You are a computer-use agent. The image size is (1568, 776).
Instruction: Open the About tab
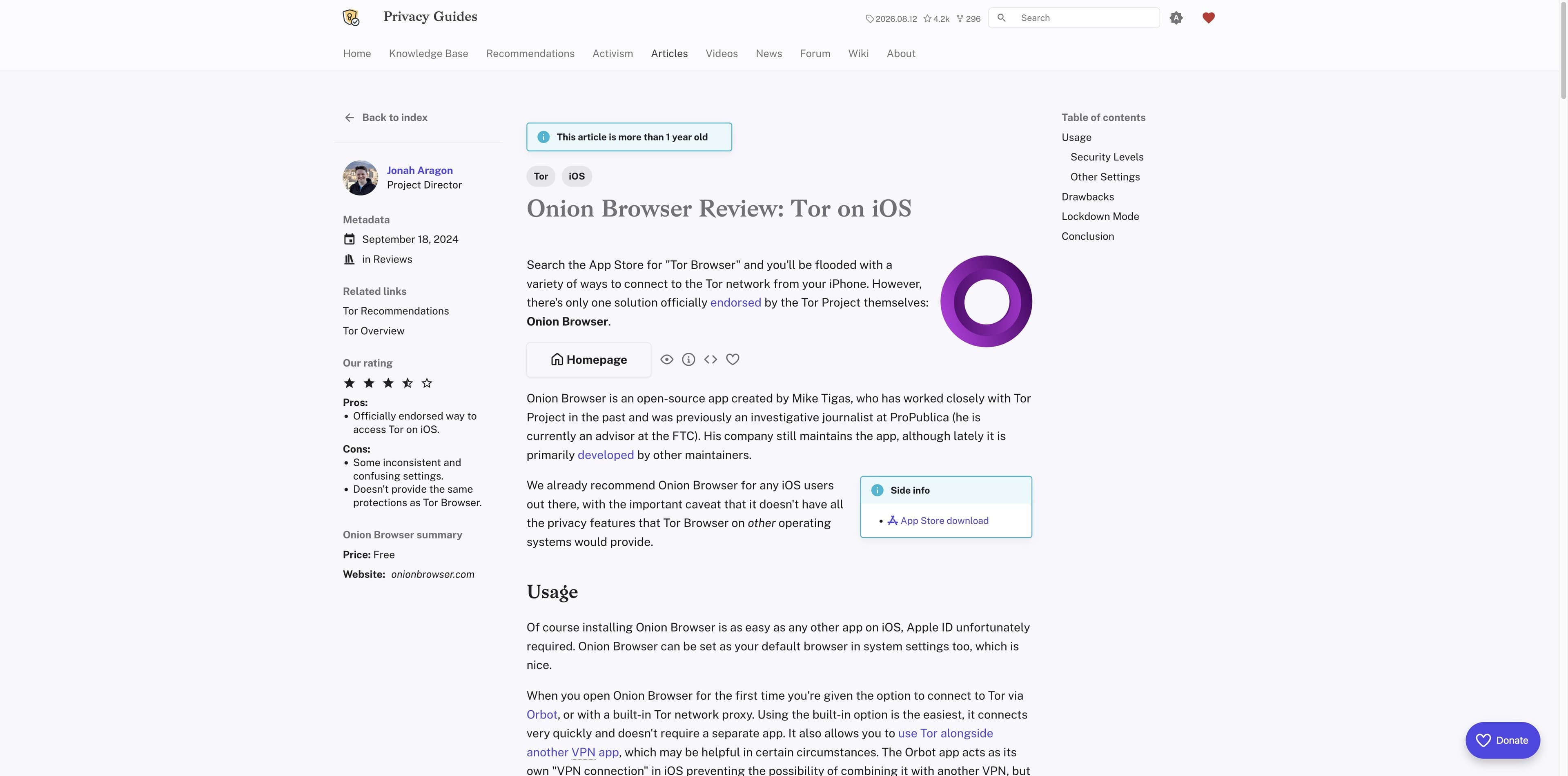coord(901,53)
